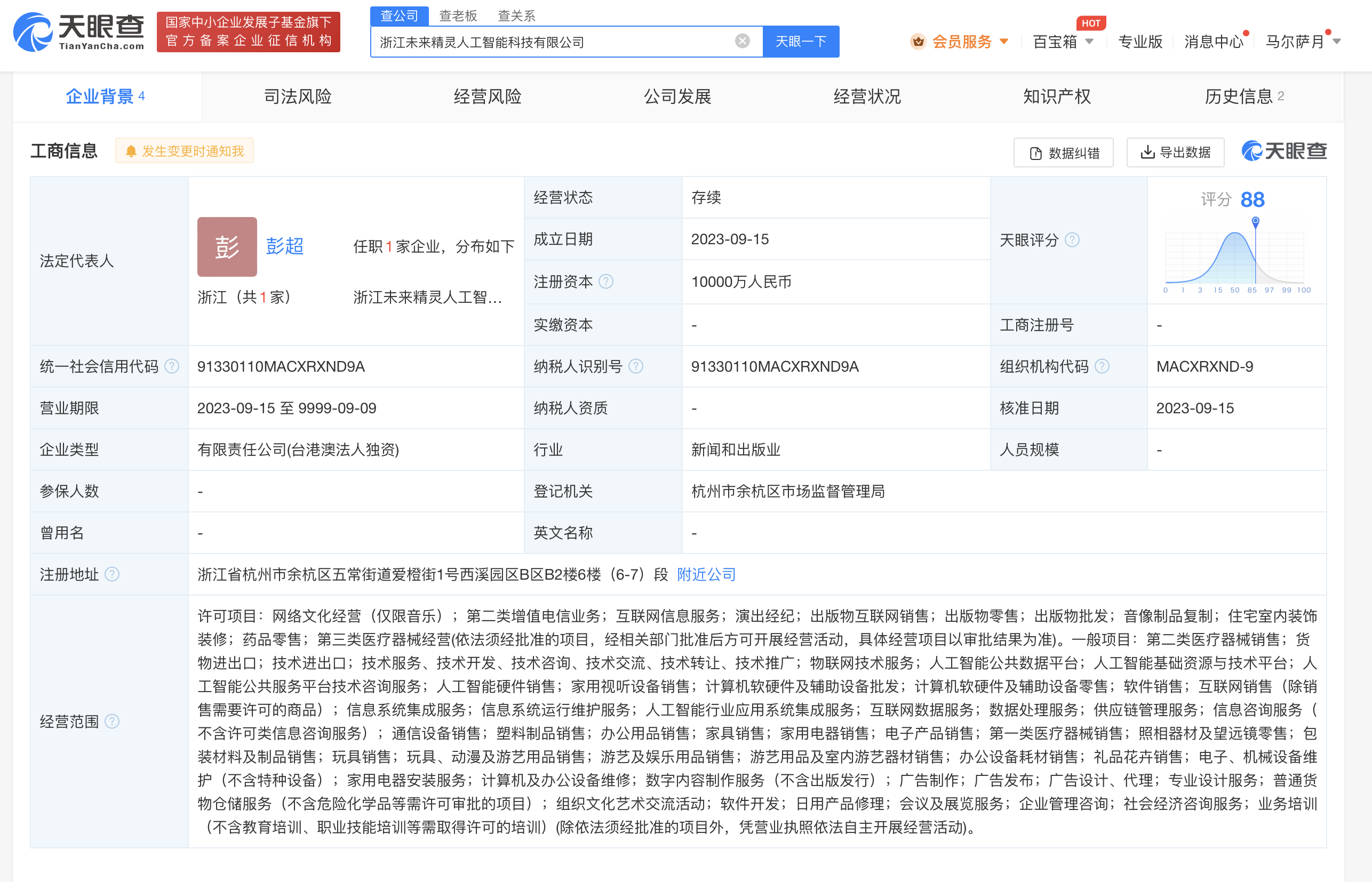Click help icon next to 纳税人识别号
This screenshot has width=1372, height=882.
tap(636, 366)
